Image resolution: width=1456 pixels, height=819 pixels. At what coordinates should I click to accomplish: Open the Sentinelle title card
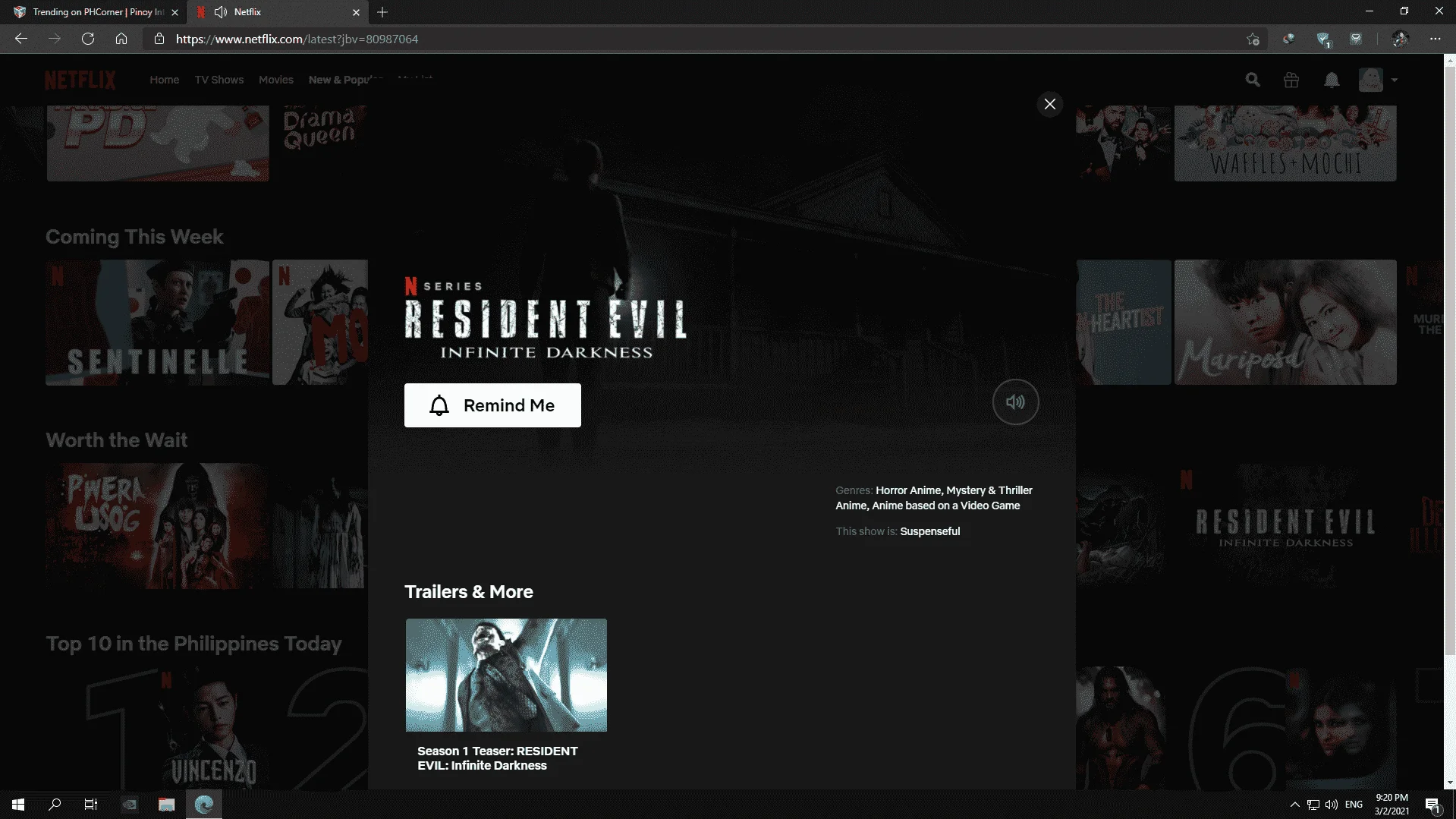click(158, 323)
